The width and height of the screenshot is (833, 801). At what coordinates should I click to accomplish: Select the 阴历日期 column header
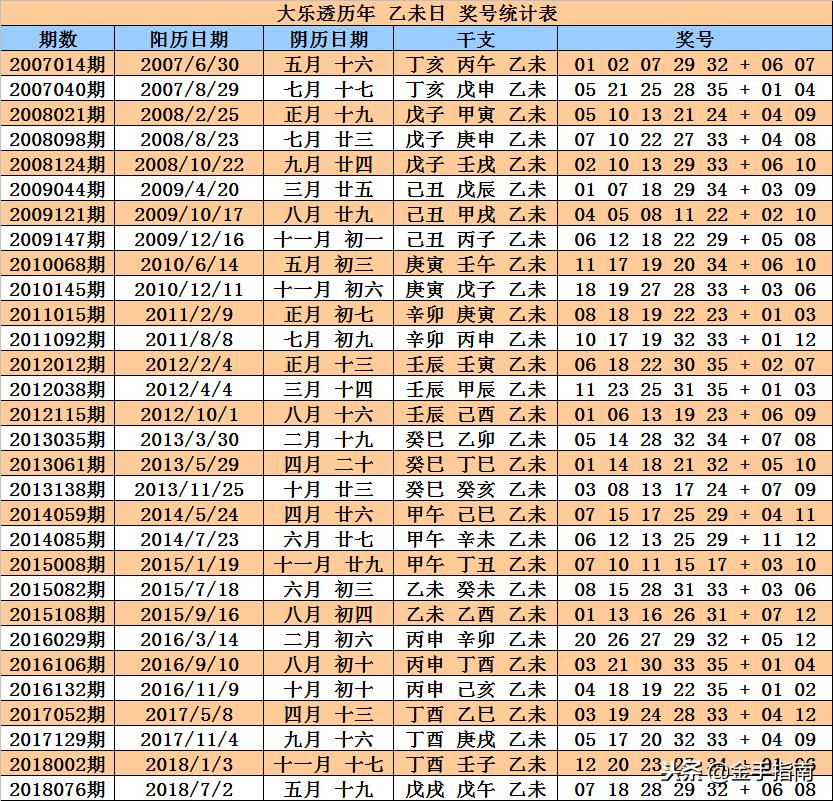pos(328,39)
